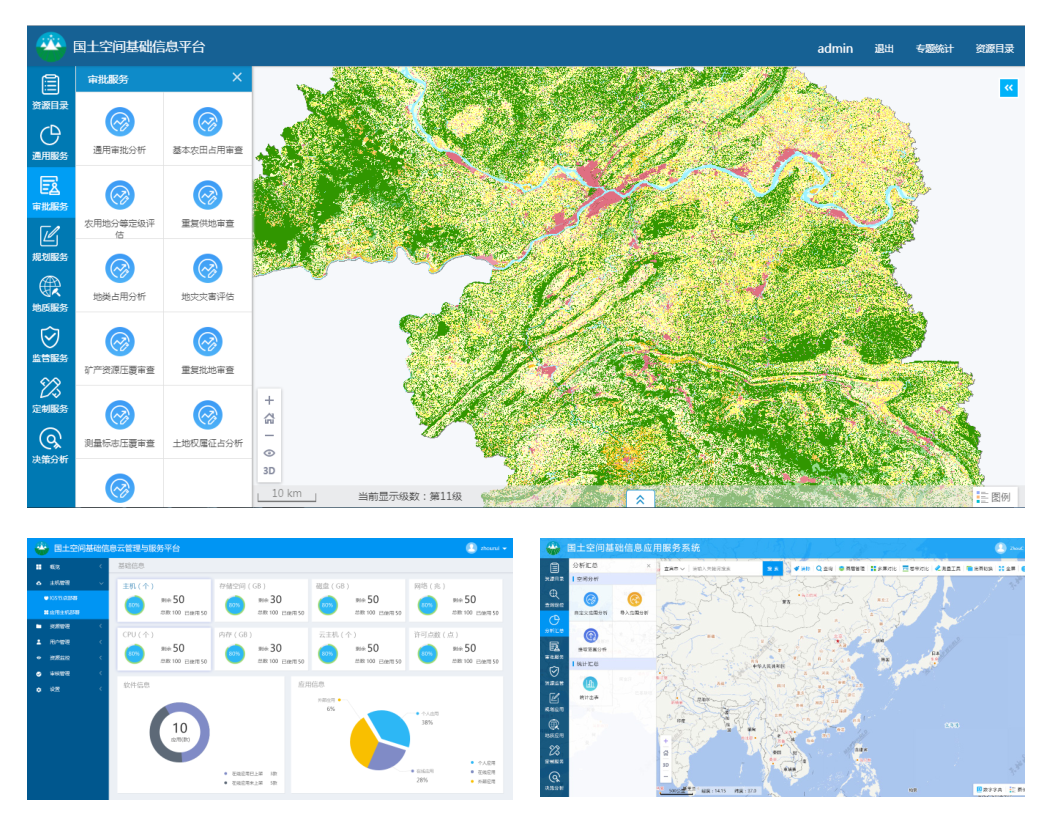Open 专题统计 in the top menu
Screen dimensions: 1055x826
click(934, 48)
